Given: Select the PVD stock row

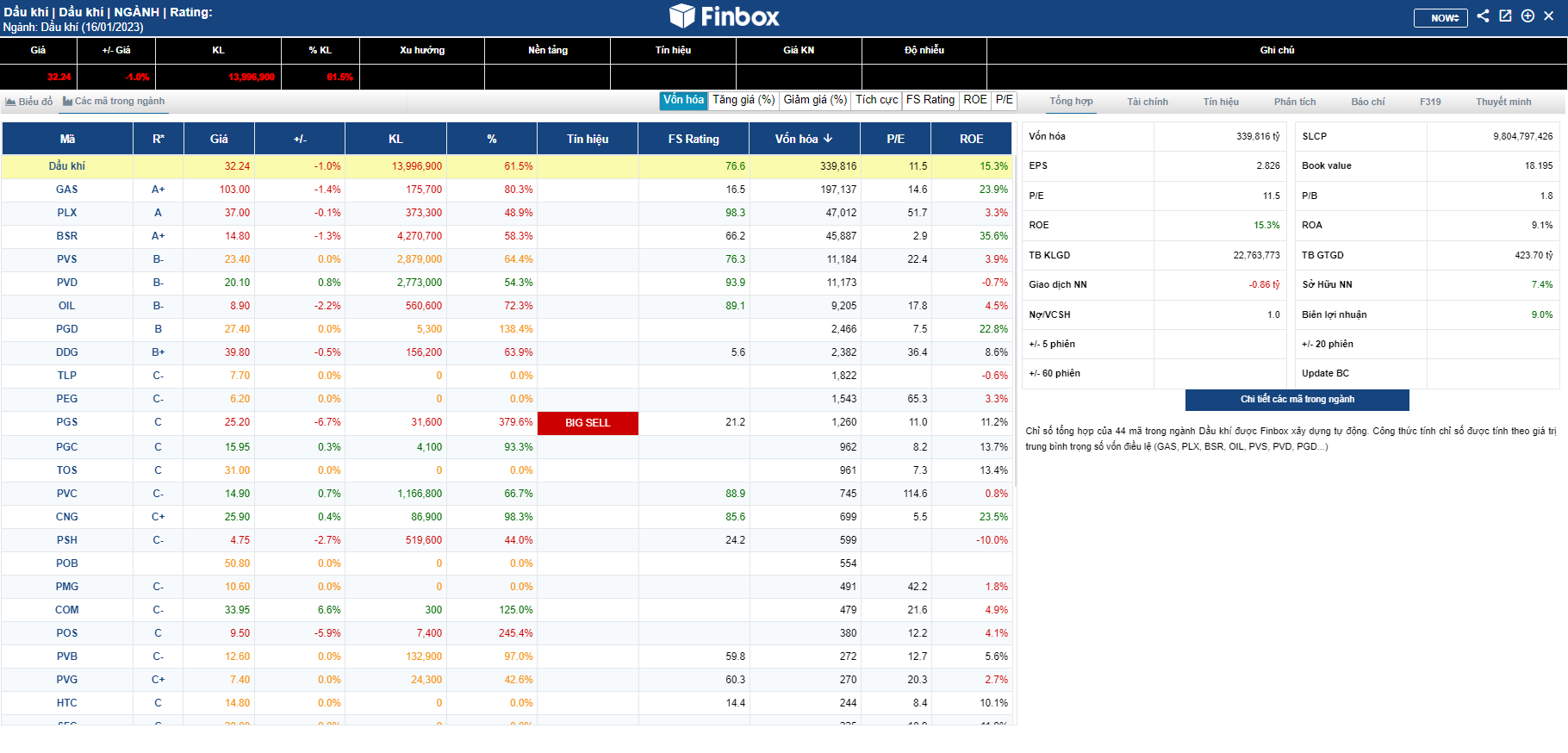Looking at the screenshot, I should coord(507,283).
